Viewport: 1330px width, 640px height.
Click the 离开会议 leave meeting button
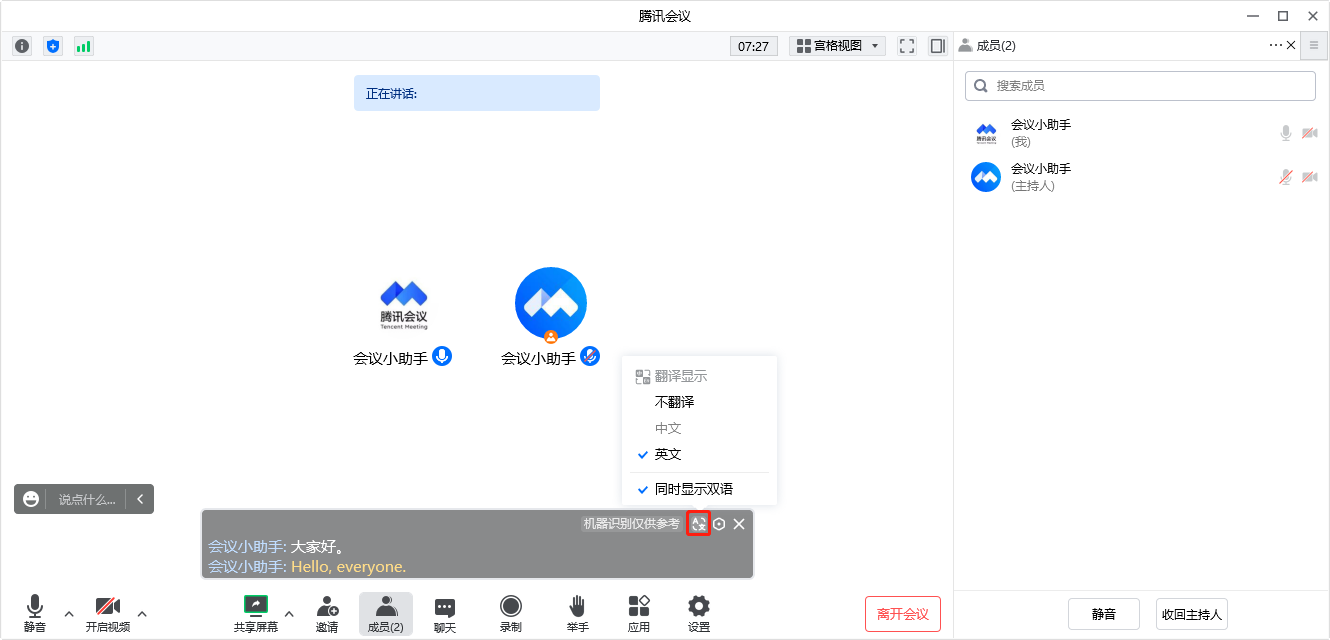902,613
